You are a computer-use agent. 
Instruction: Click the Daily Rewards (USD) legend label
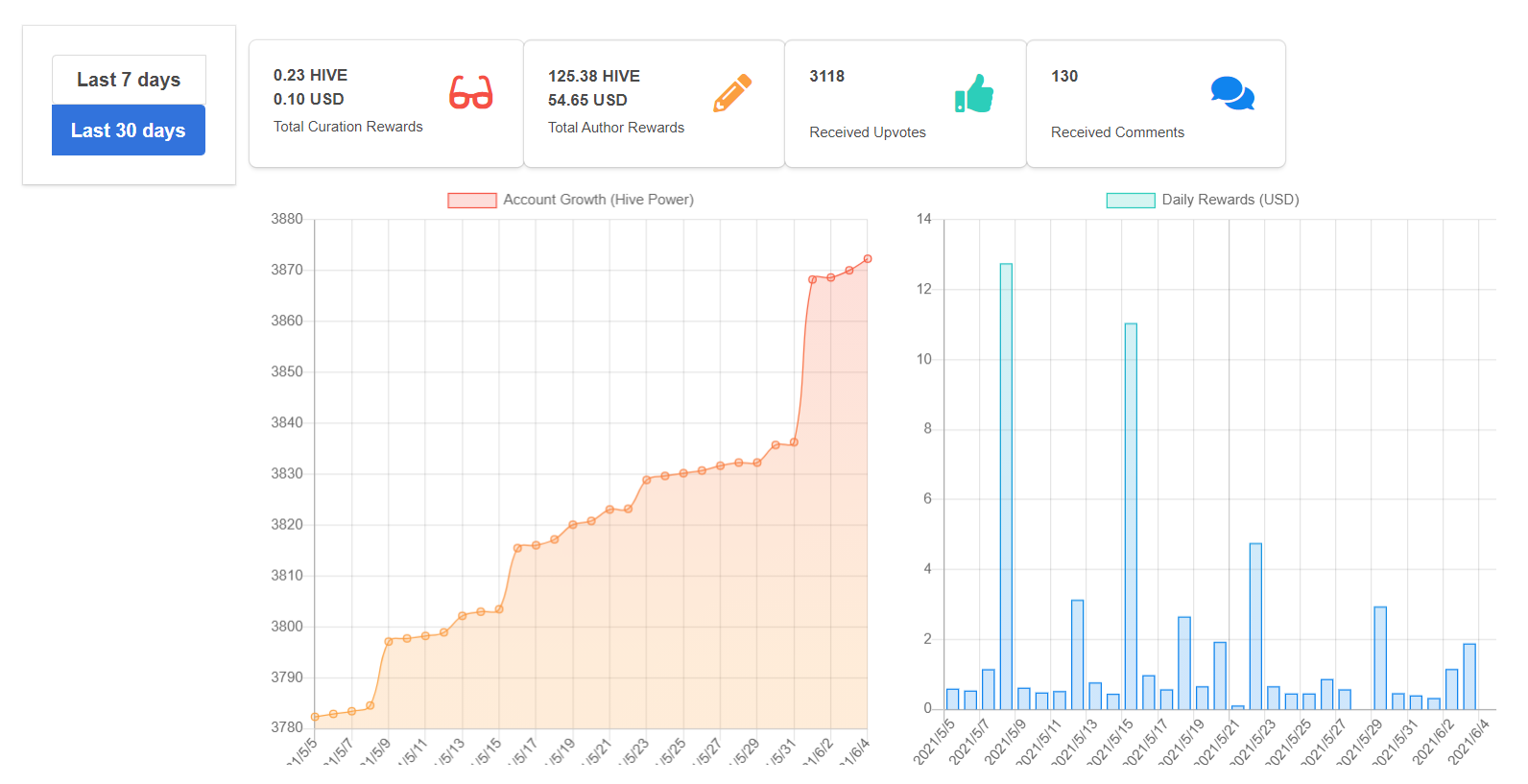[1230, 200]
